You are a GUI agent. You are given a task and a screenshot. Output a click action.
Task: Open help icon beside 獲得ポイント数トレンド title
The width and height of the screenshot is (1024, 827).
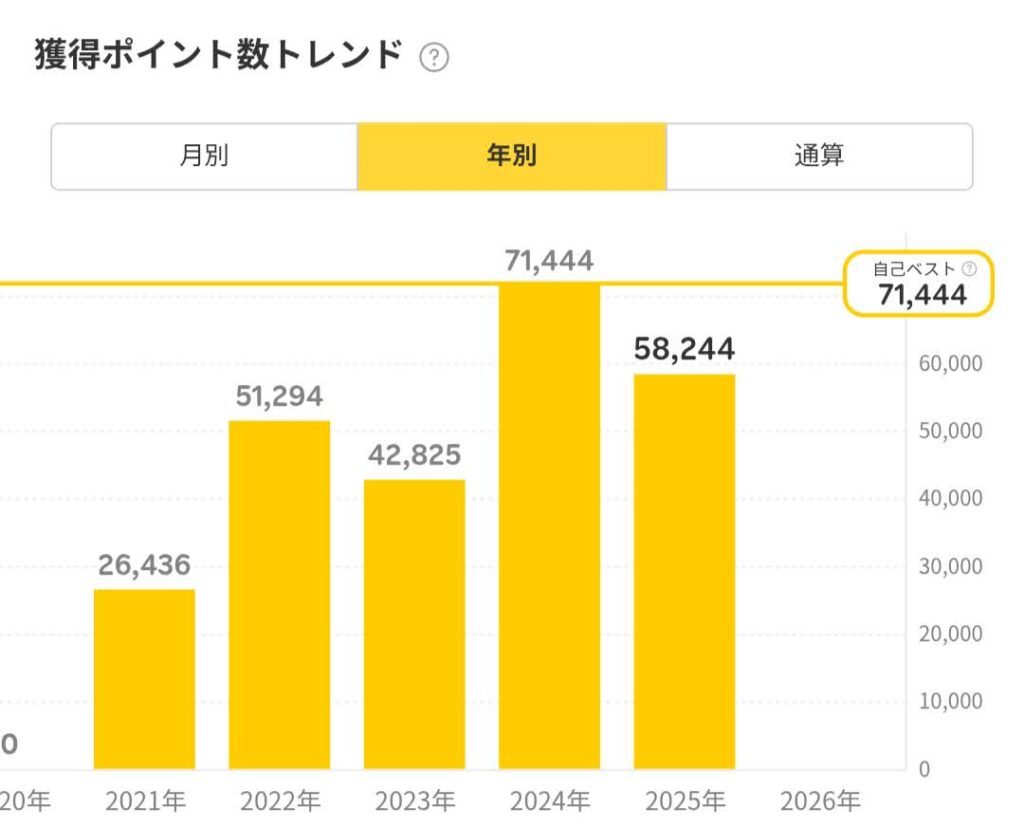point(434,57)
